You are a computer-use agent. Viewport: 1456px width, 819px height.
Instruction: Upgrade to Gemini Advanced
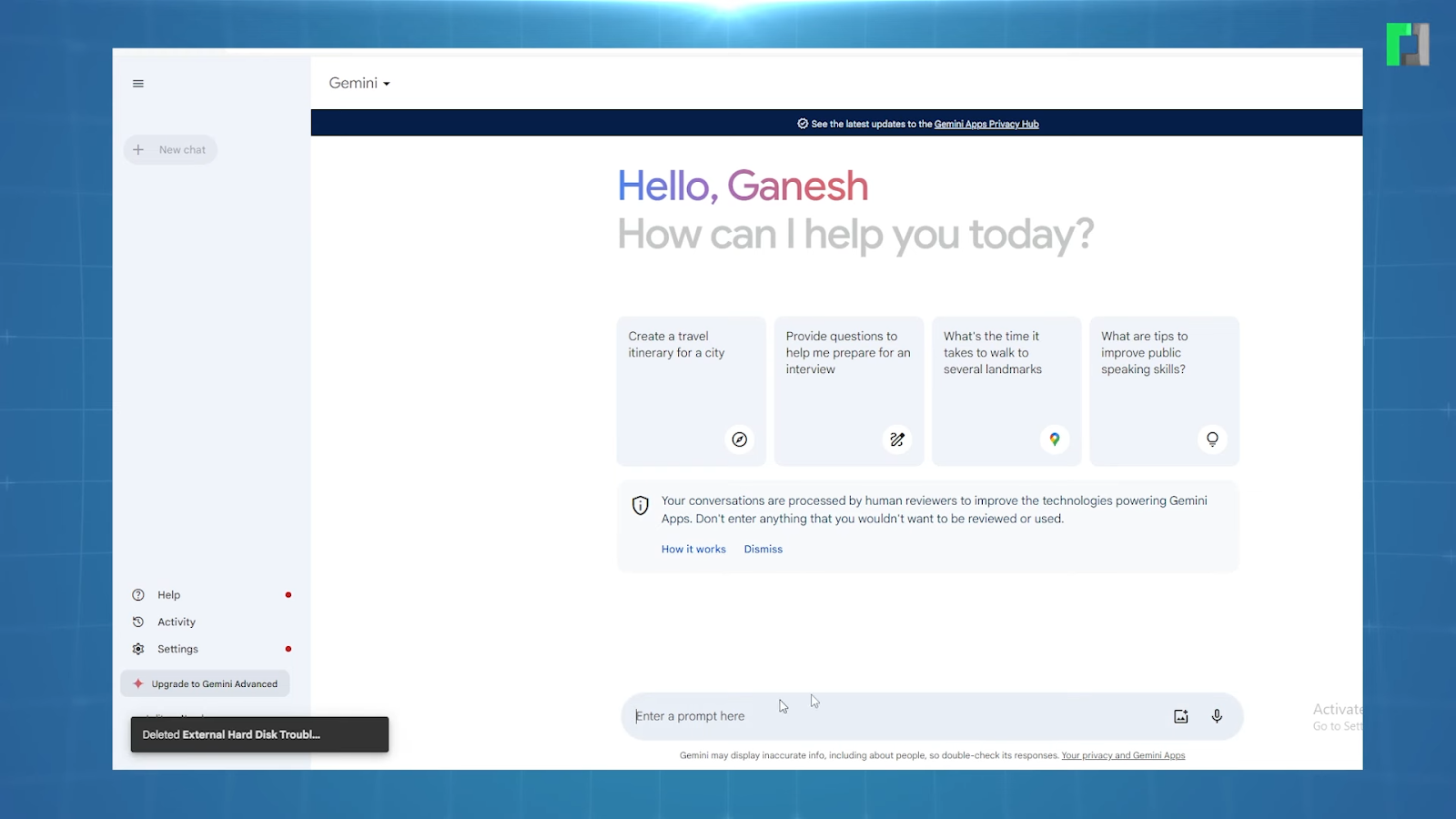pos(205,684)
